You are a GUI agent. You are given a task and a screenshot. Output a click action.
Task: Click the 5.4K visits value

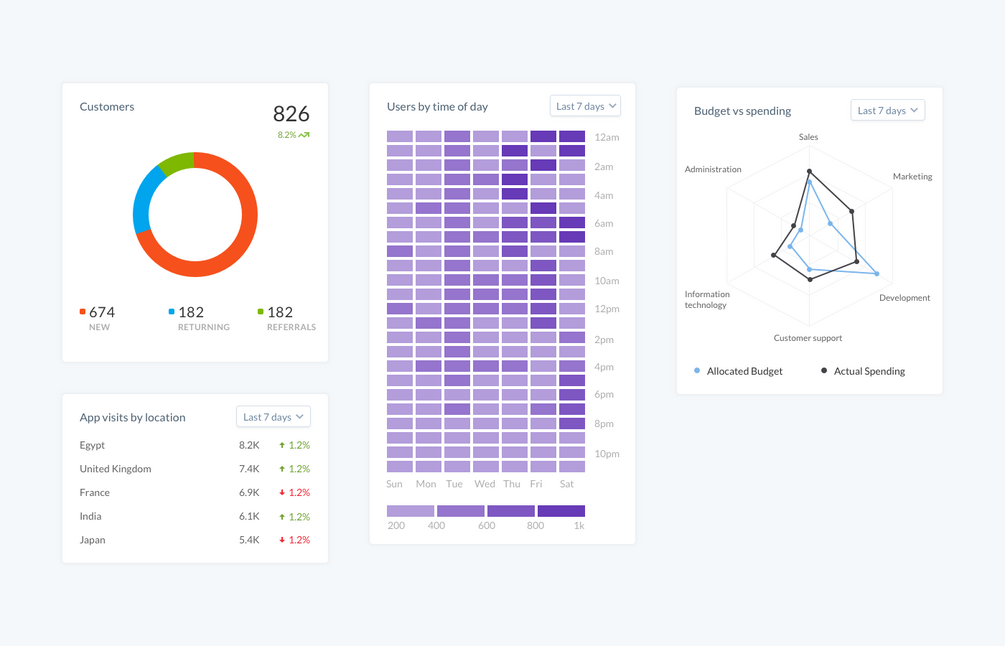(249, 540)
